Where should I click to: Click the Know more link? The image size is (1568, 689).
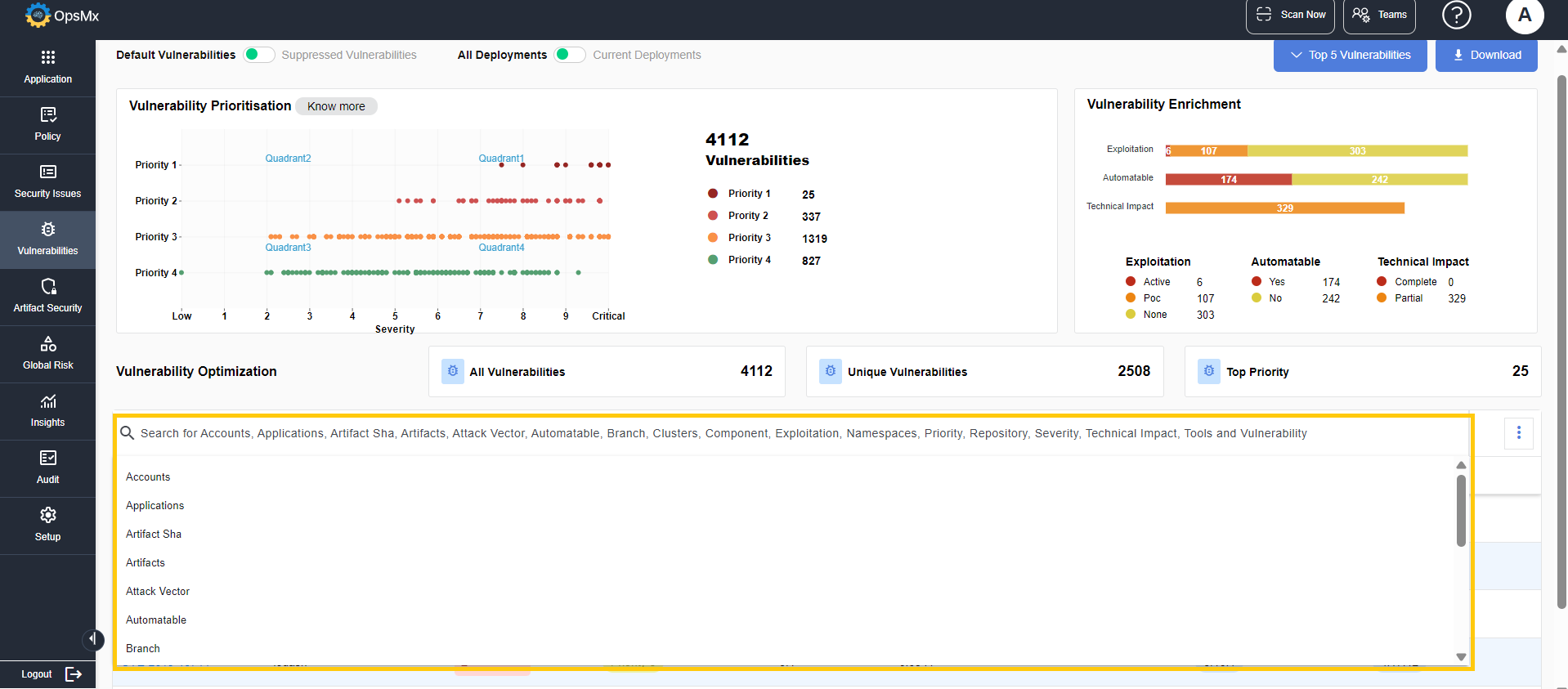[x=336, y=106]
